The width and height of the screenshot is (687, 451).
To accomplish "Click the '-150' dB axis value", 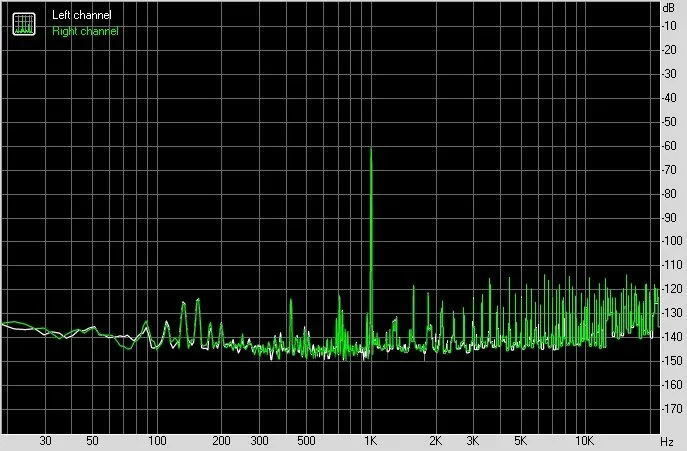I will point(672,361).
